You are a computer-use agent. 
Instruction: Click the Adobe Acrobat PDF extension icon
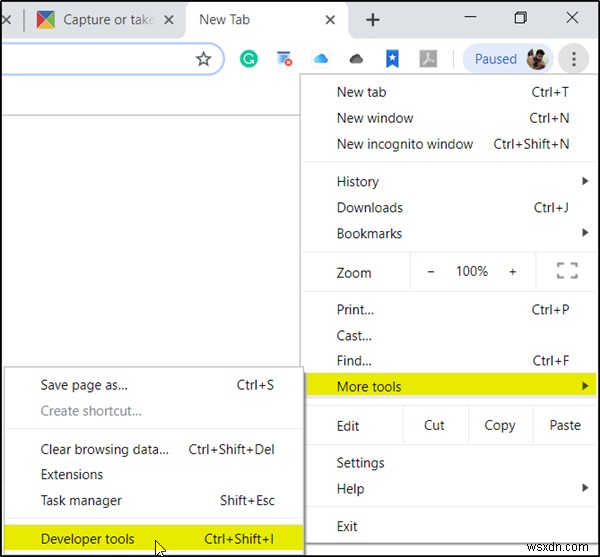click(428, 59)
